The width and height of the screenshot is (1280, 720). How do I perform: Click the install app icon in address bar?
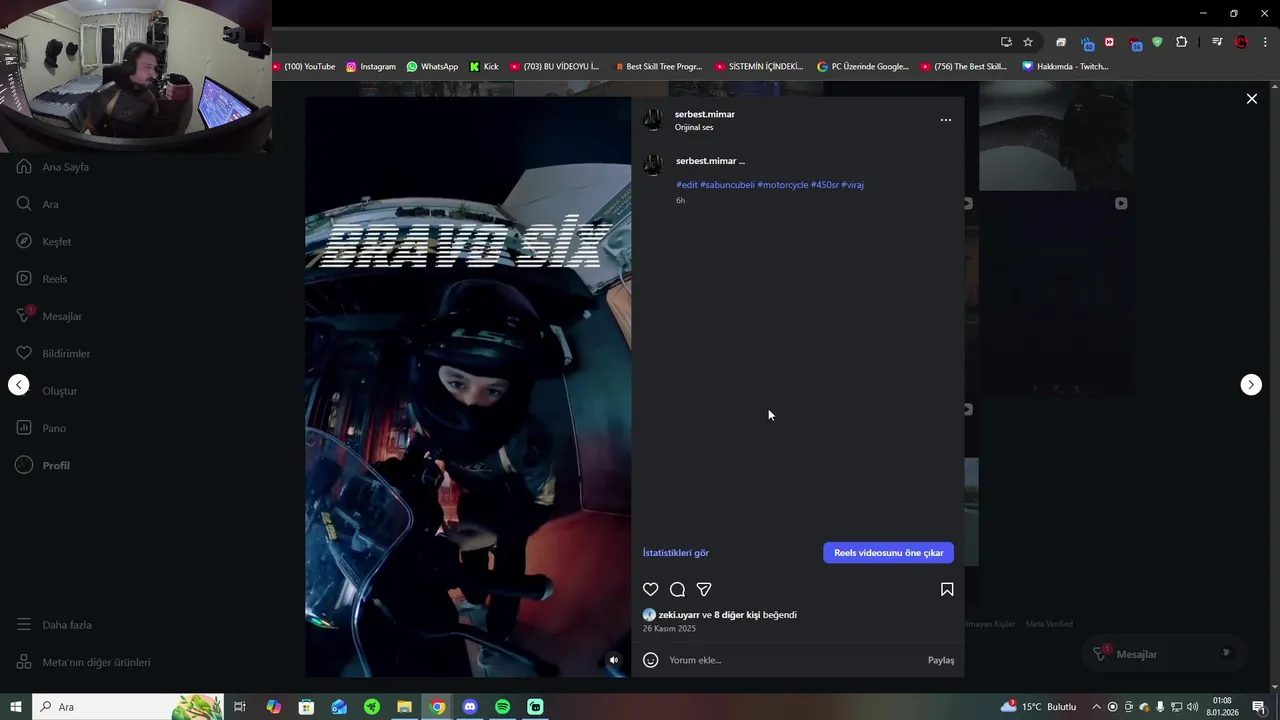pyautogui.click(x=1006, y=42)
